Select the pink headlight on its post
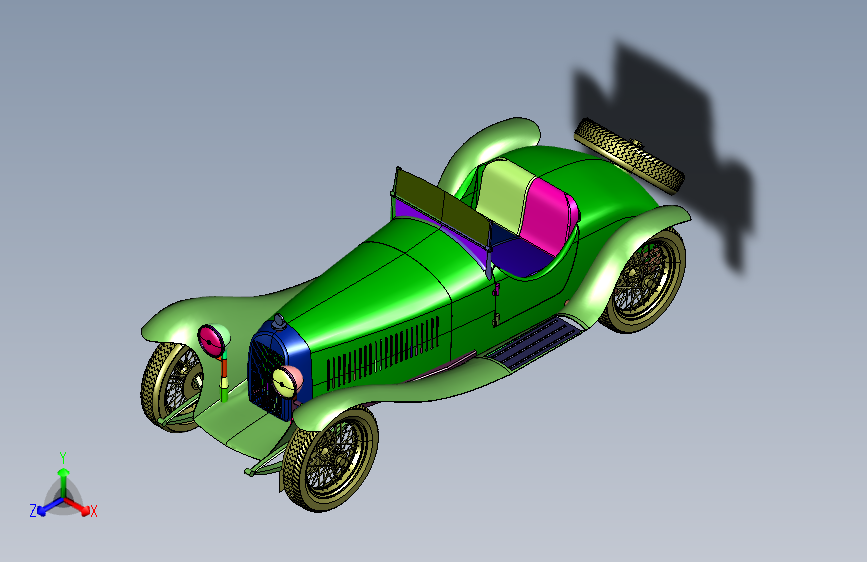This screenshot has height=562, width=867. [211, 340]
